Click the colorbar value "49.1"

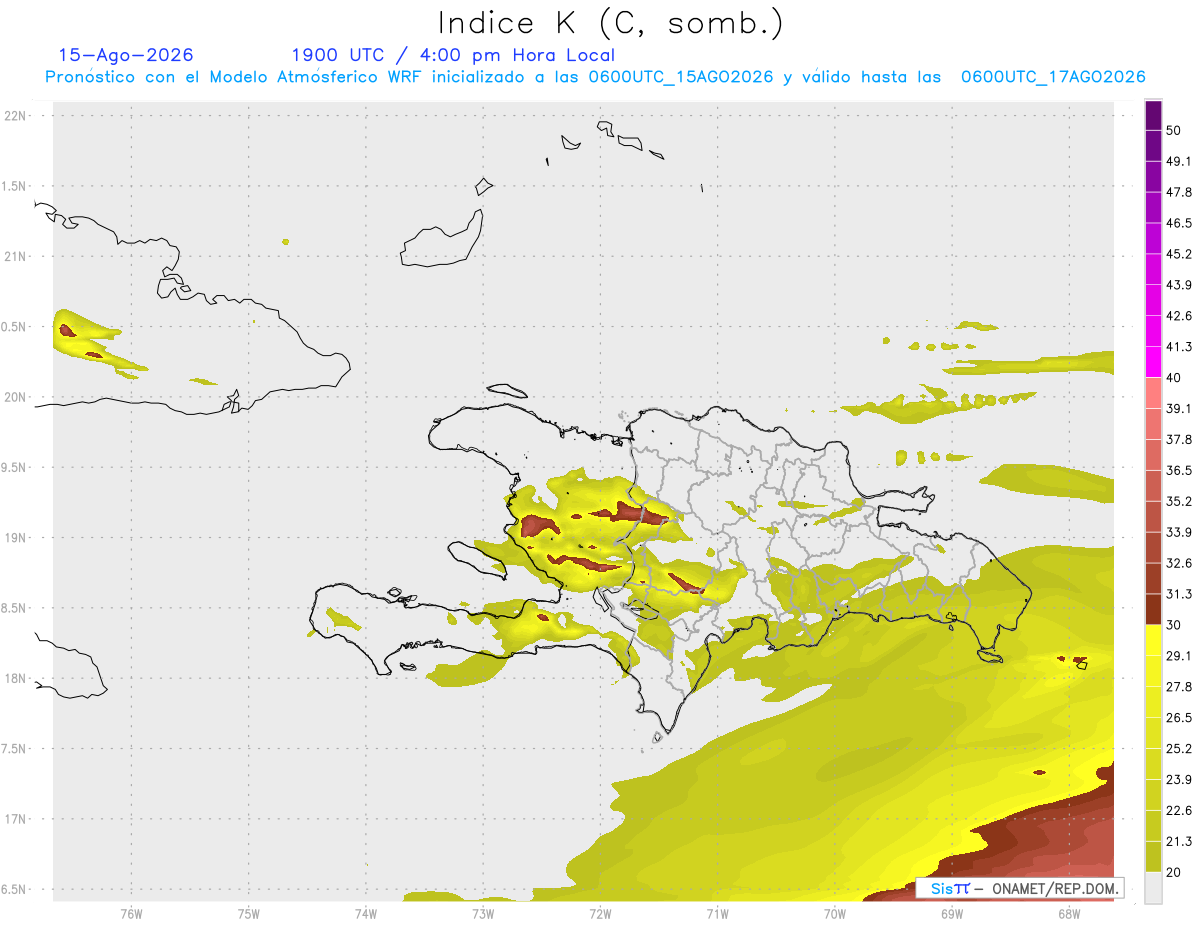pos(1179,161)
